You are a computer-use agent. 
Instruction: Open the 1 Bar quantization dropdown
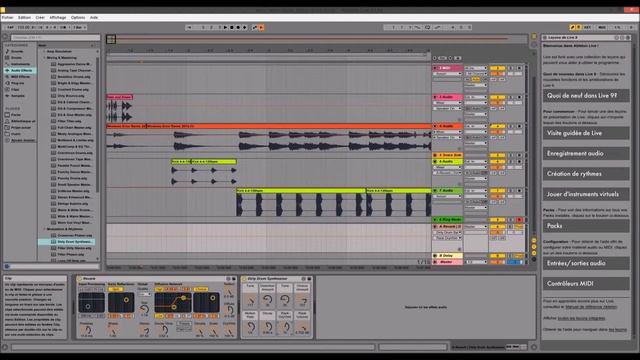pos(79,27)
